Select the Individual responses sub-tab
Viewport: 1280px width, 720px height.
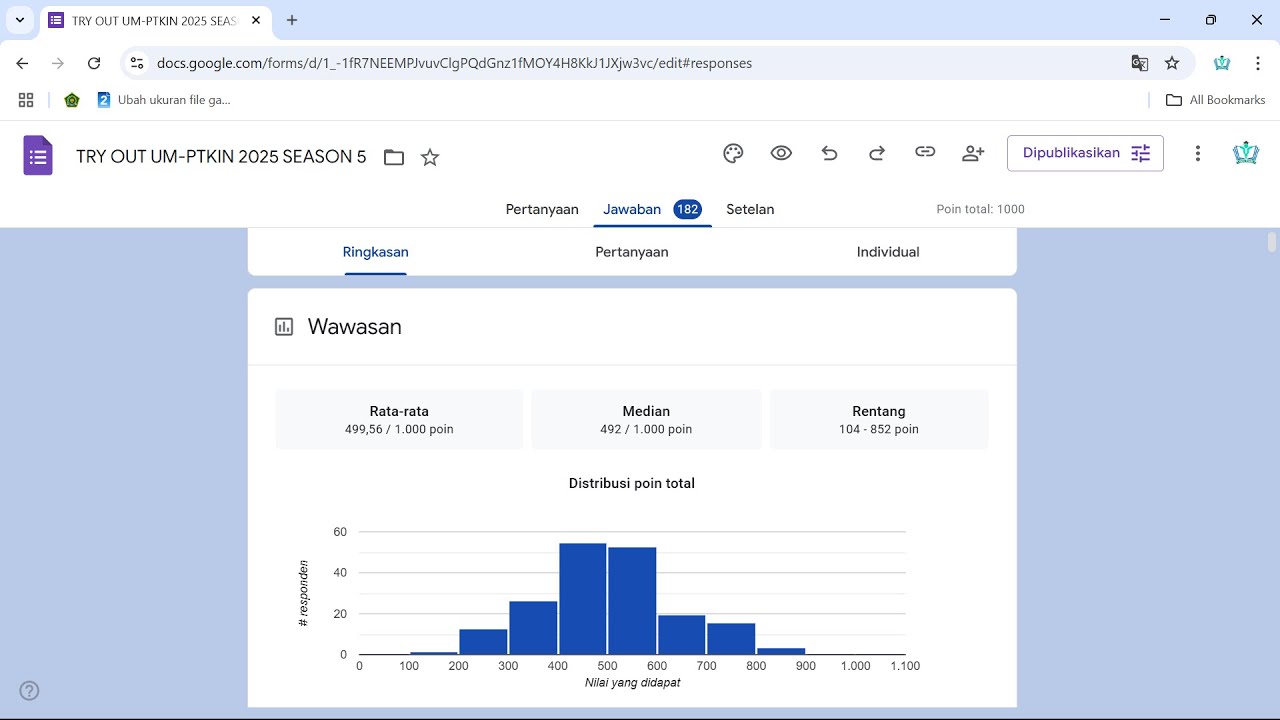[888, 252]
